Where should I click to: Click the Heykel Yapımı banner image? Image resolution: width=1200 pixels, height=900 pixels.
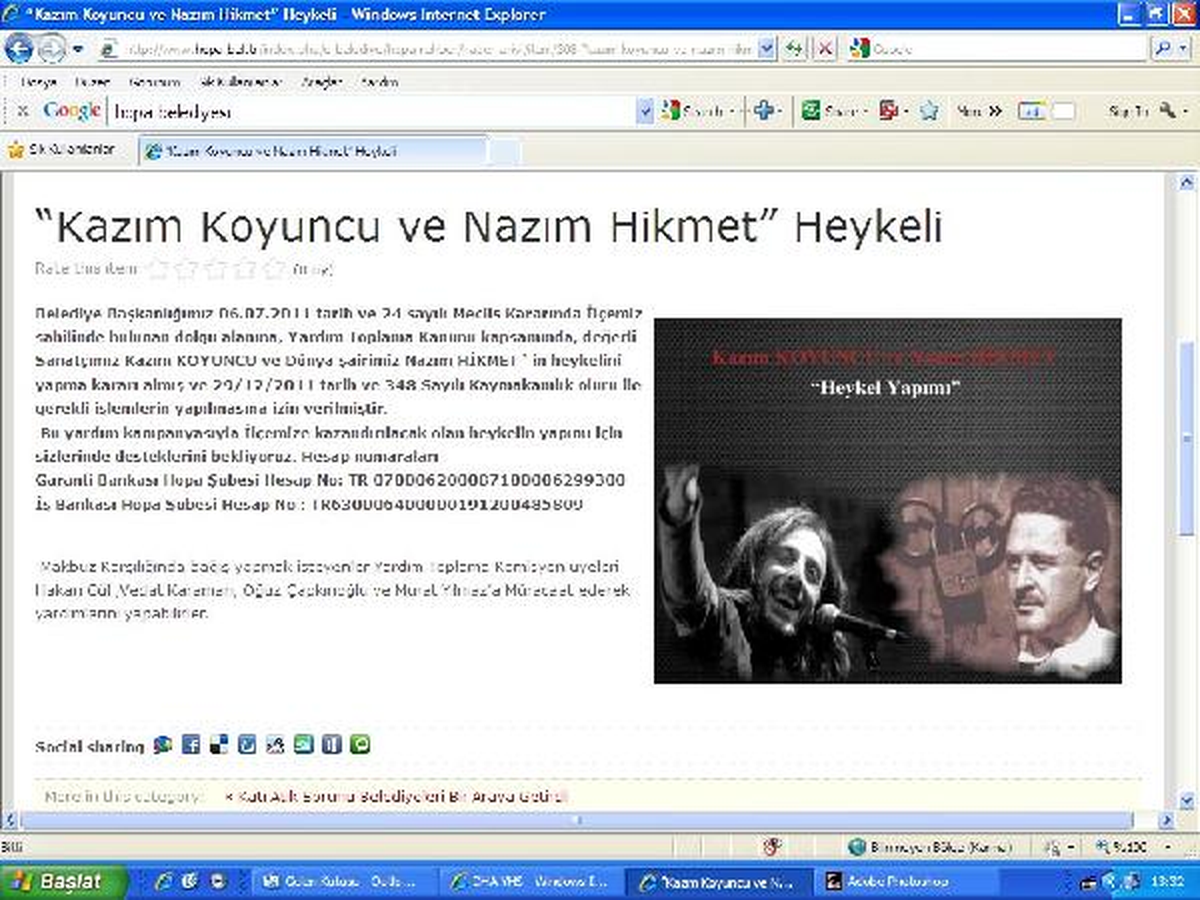(887, 500)
